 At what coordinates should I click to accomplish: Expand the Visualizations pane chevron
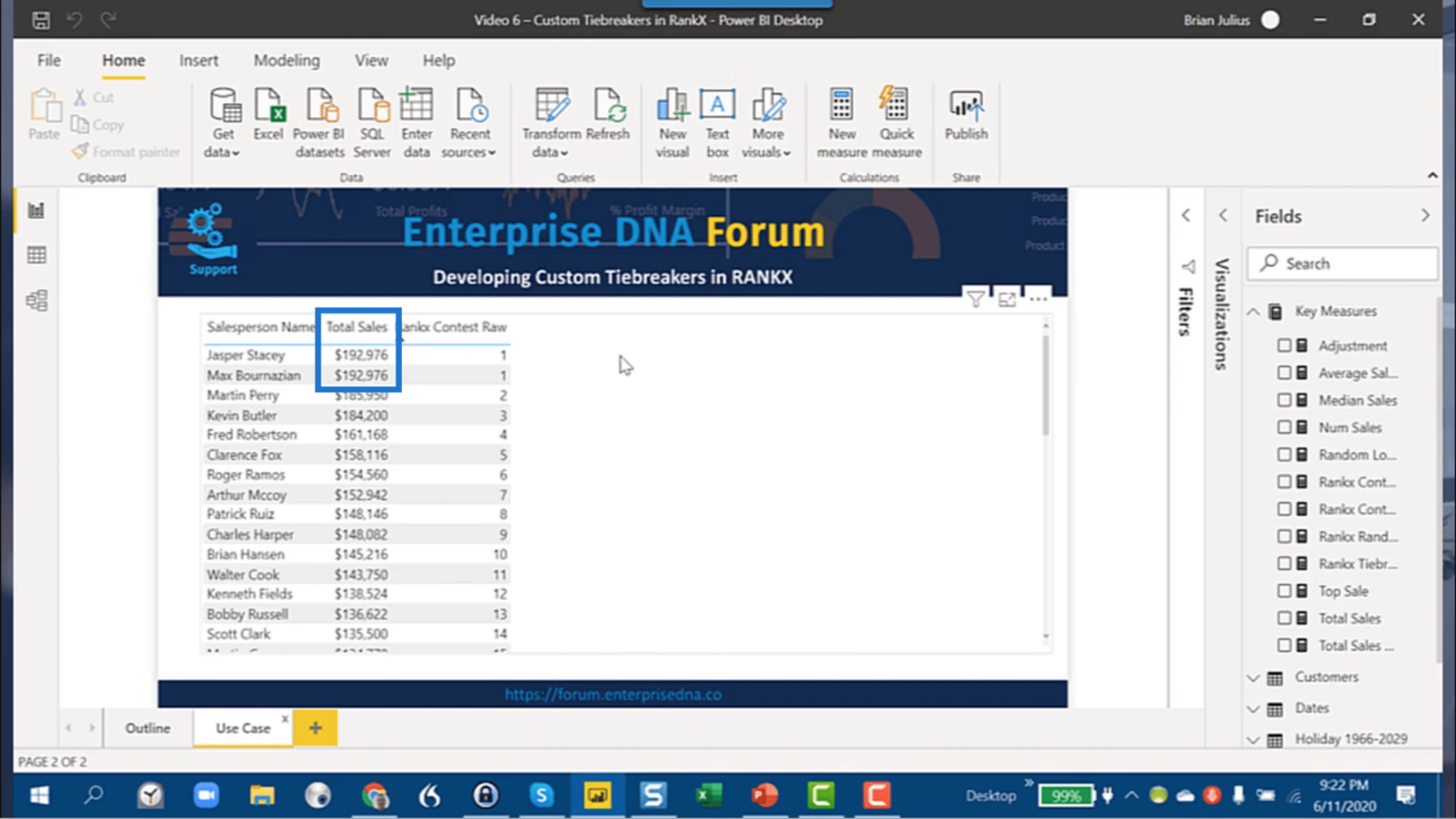coord(1223,215)
